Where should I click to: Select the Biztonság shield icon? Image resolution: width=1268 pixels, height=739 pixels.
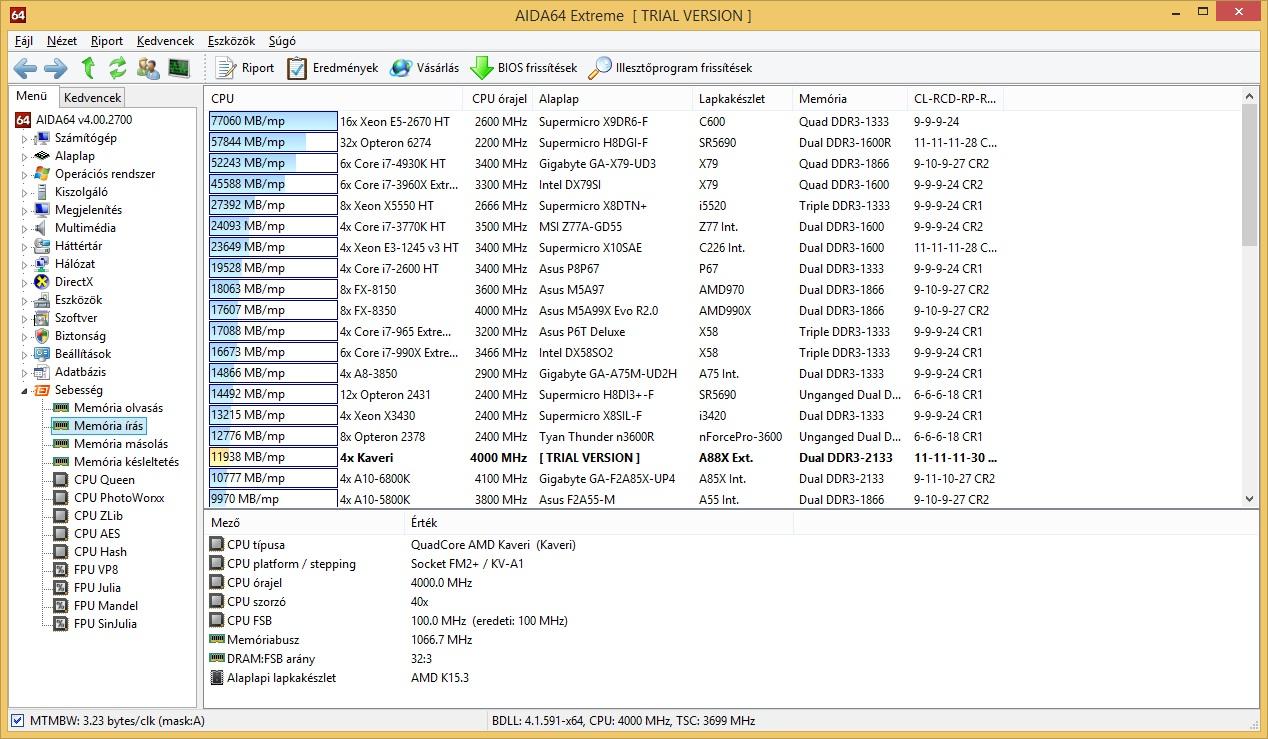pos(41,336)
